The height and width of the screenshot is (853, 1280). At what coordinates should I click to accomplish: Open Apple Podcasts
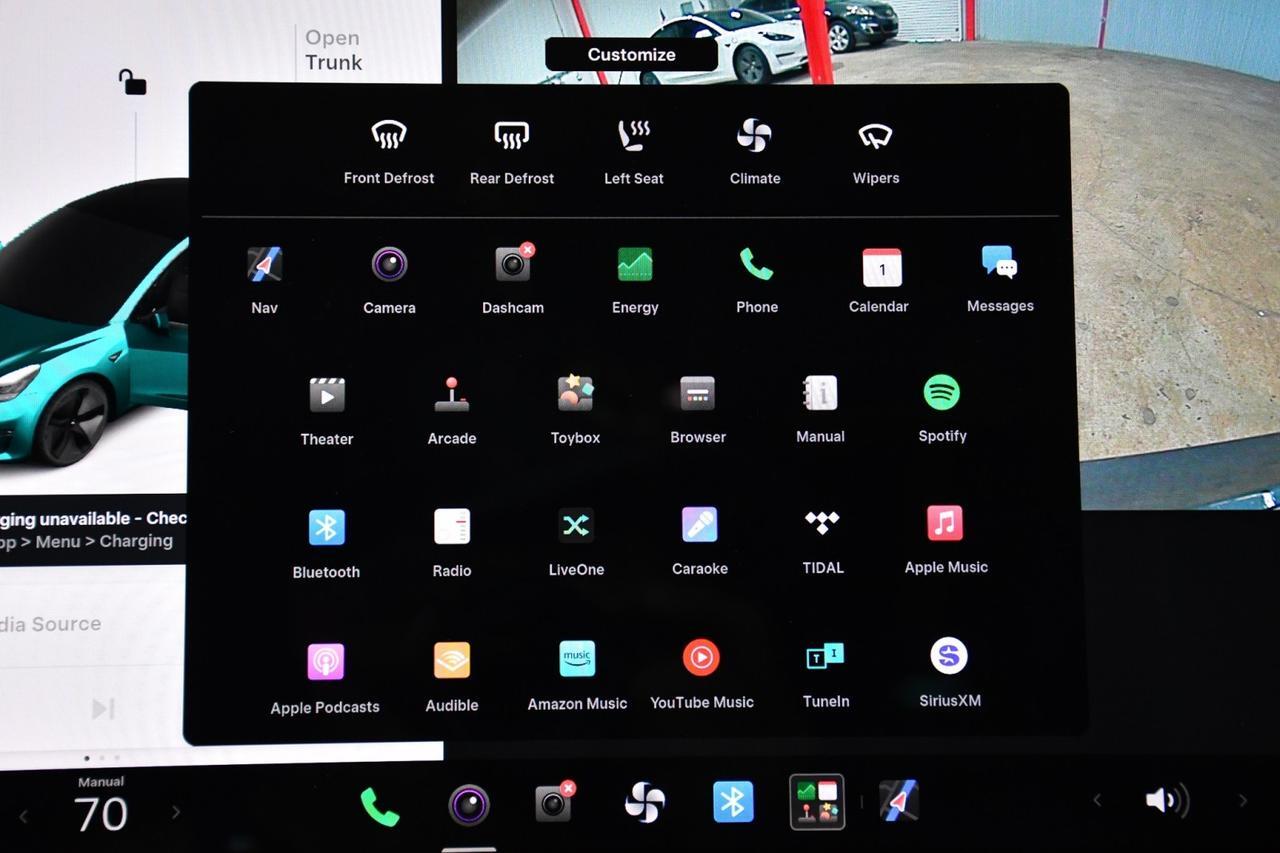[325, 680]
